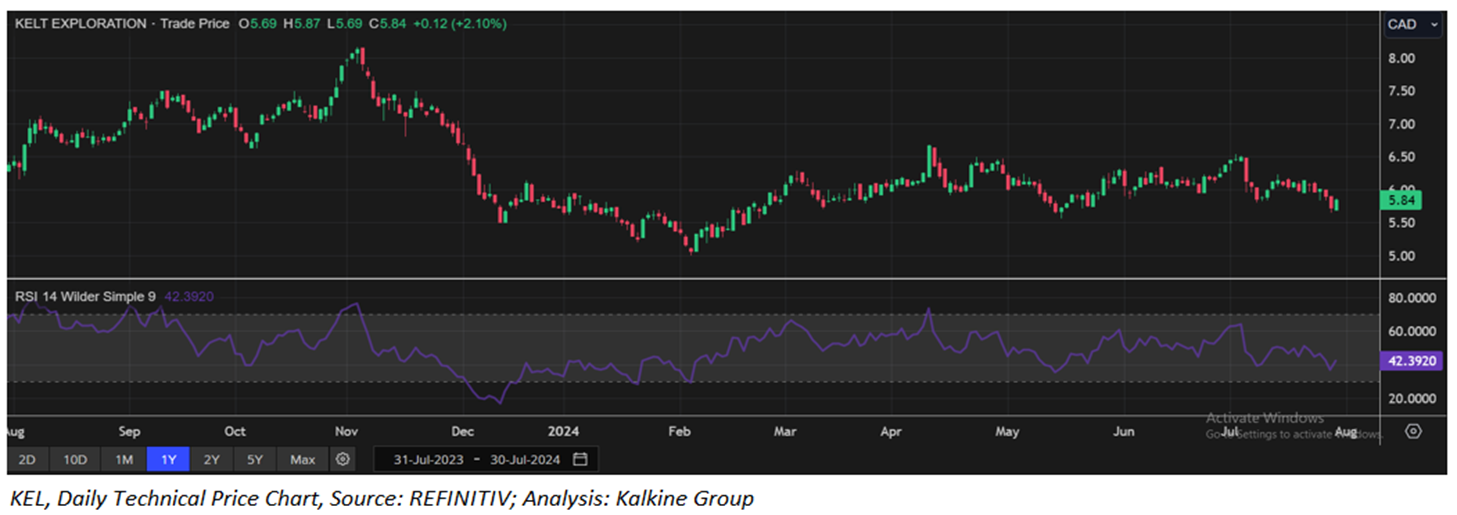1457x515 pixels.
Task: Switch to 1M time range
Action: pos(123,459)
